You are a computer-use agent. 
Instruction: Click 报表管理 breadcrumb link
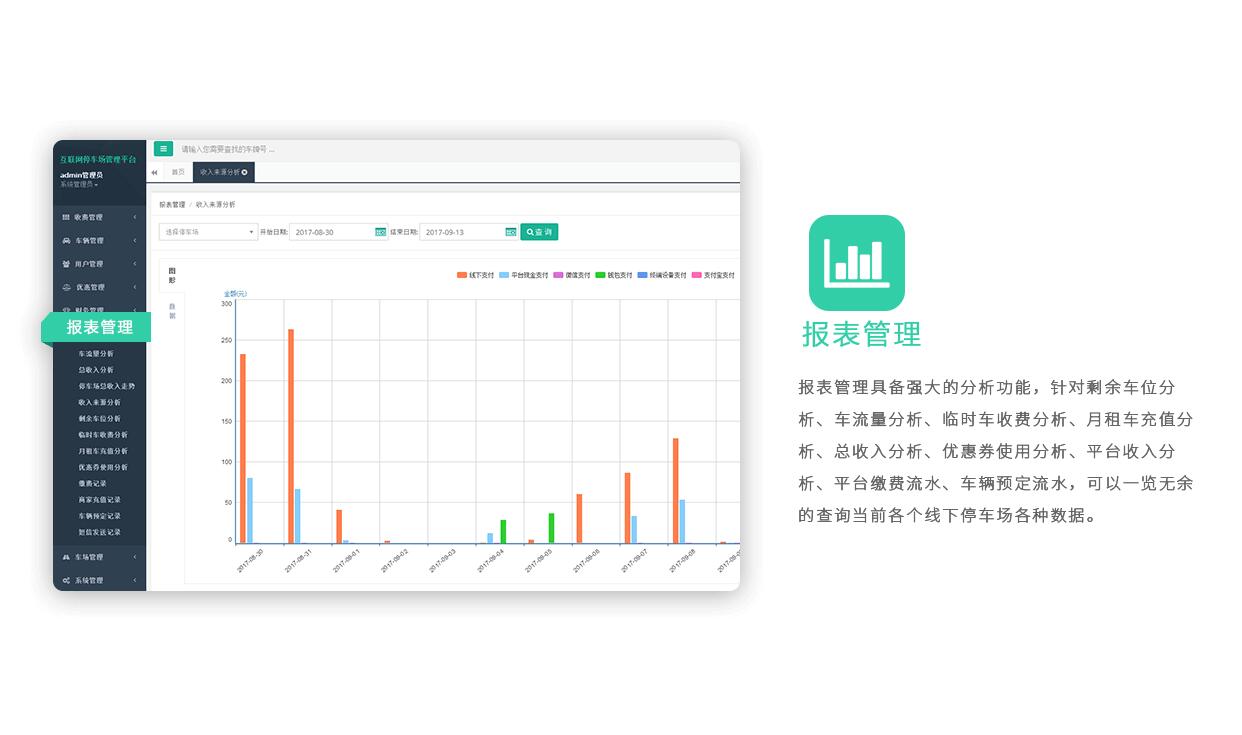(172, 204)
